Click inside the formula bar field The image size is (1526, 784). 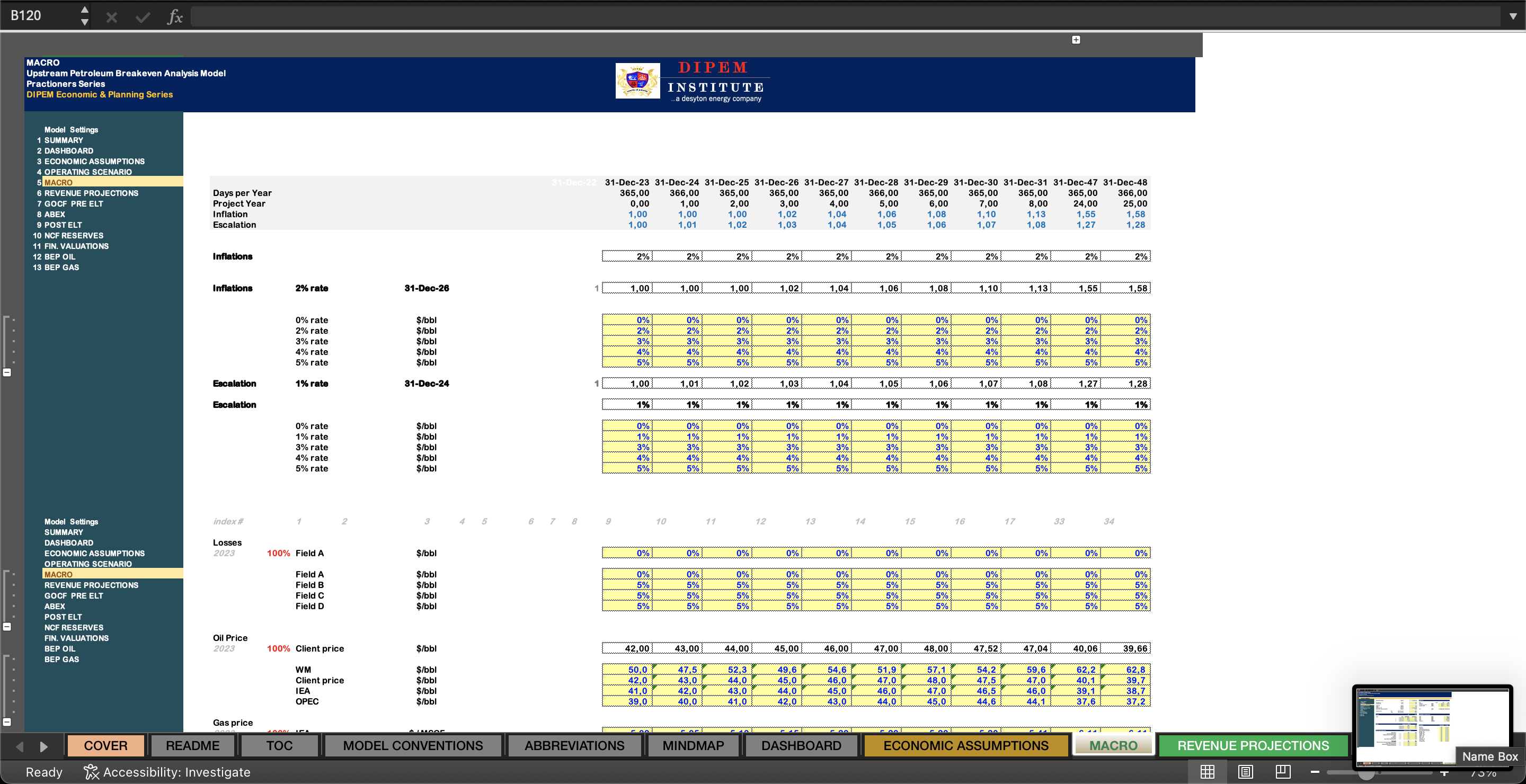846,16
